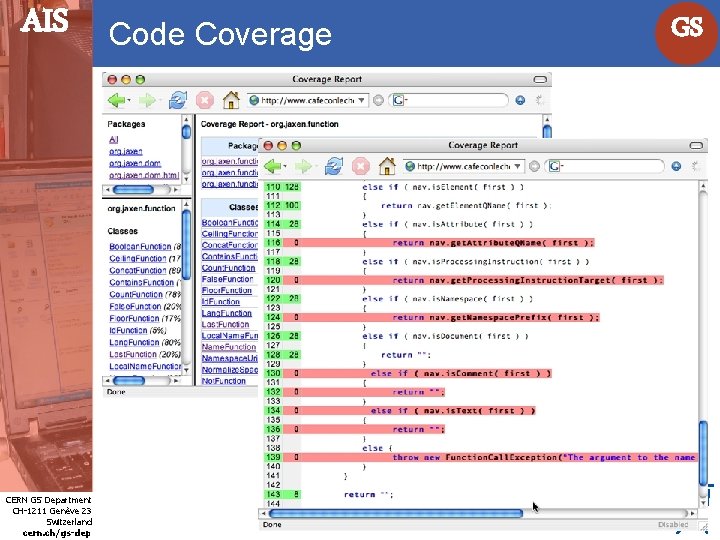Click the line 110 hit count 128

[x=292, y=187]
